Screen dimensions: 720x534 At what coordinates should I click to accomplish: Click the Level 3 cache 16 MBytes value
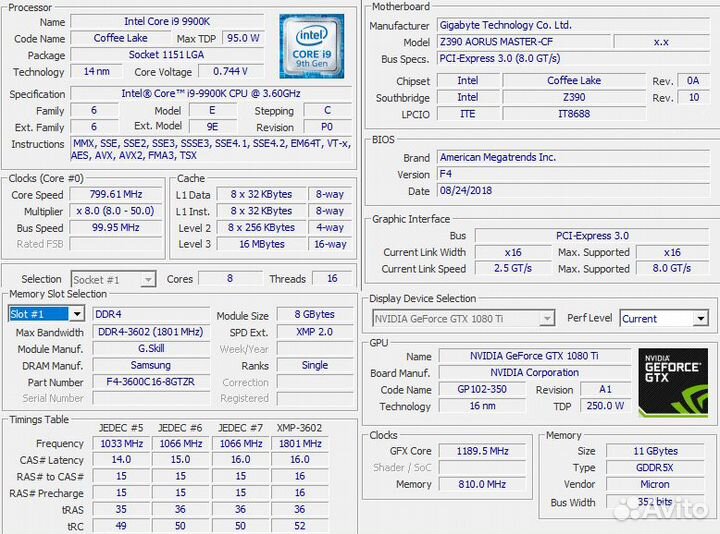click(261, 244)
